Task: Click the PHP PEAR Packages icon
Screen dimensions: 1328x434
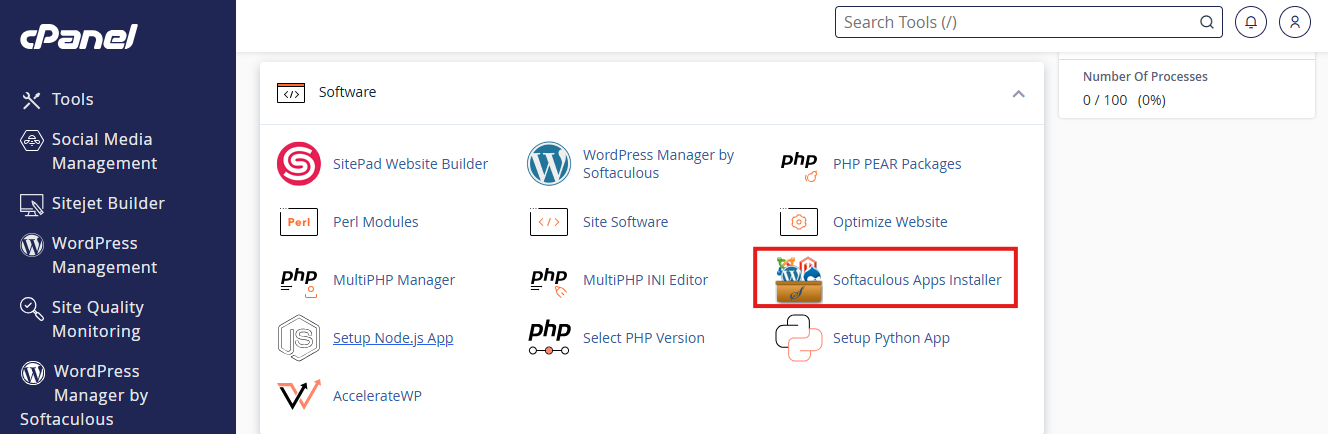Action: tap(799, 164)
